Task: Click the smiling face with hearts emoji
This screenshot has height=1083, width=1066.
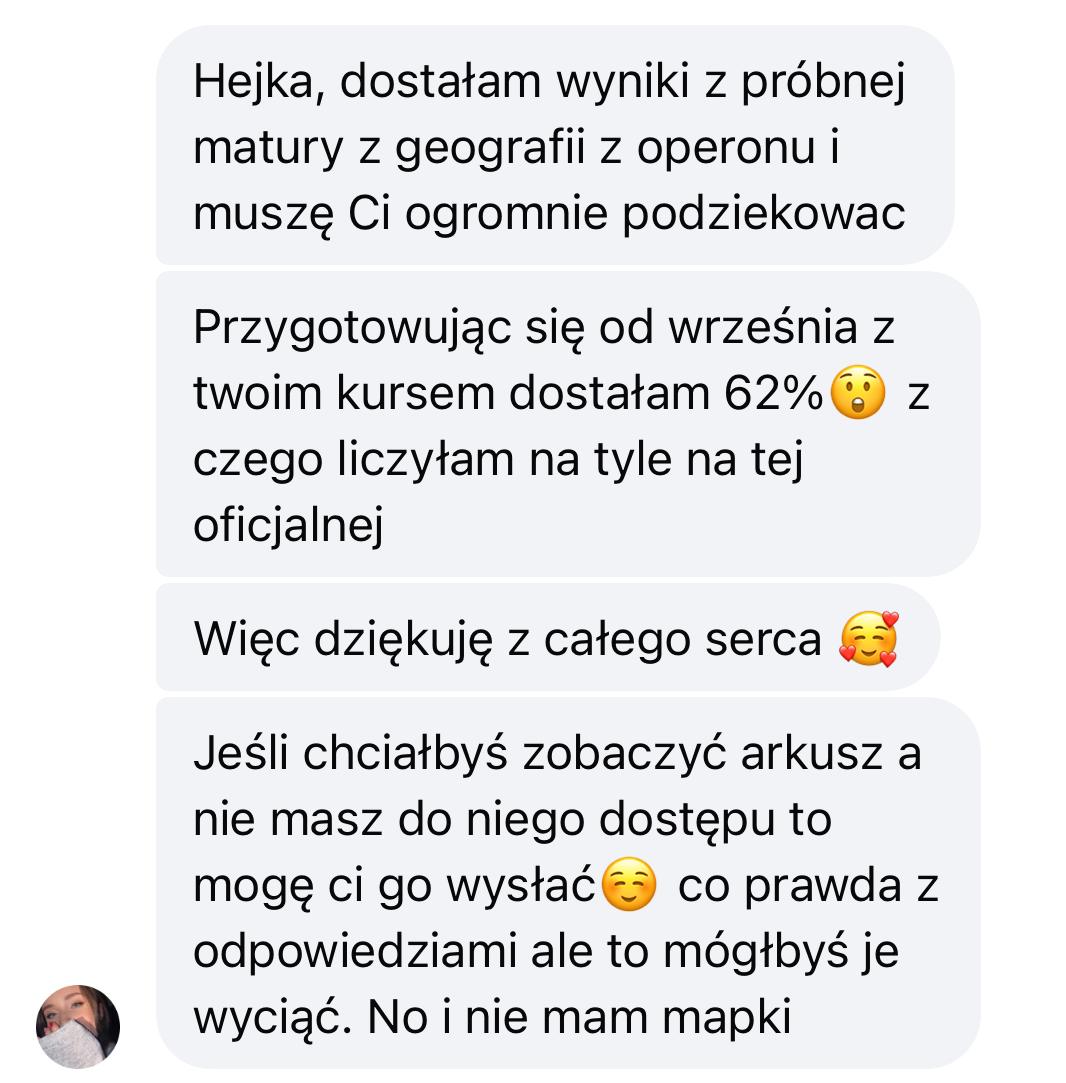Action: (x=868, y=638)
